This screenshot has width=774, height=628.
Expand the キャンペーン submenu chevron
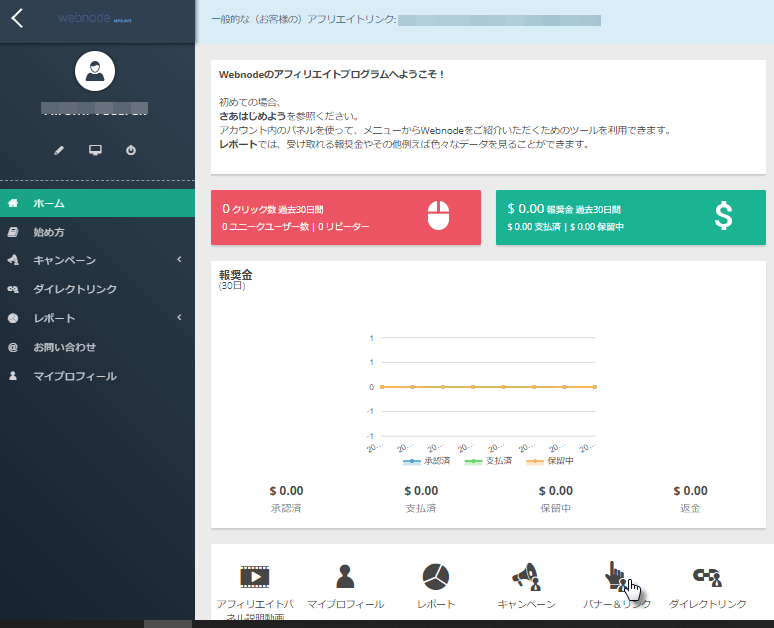pyautogui.click(x=180, y=259)
